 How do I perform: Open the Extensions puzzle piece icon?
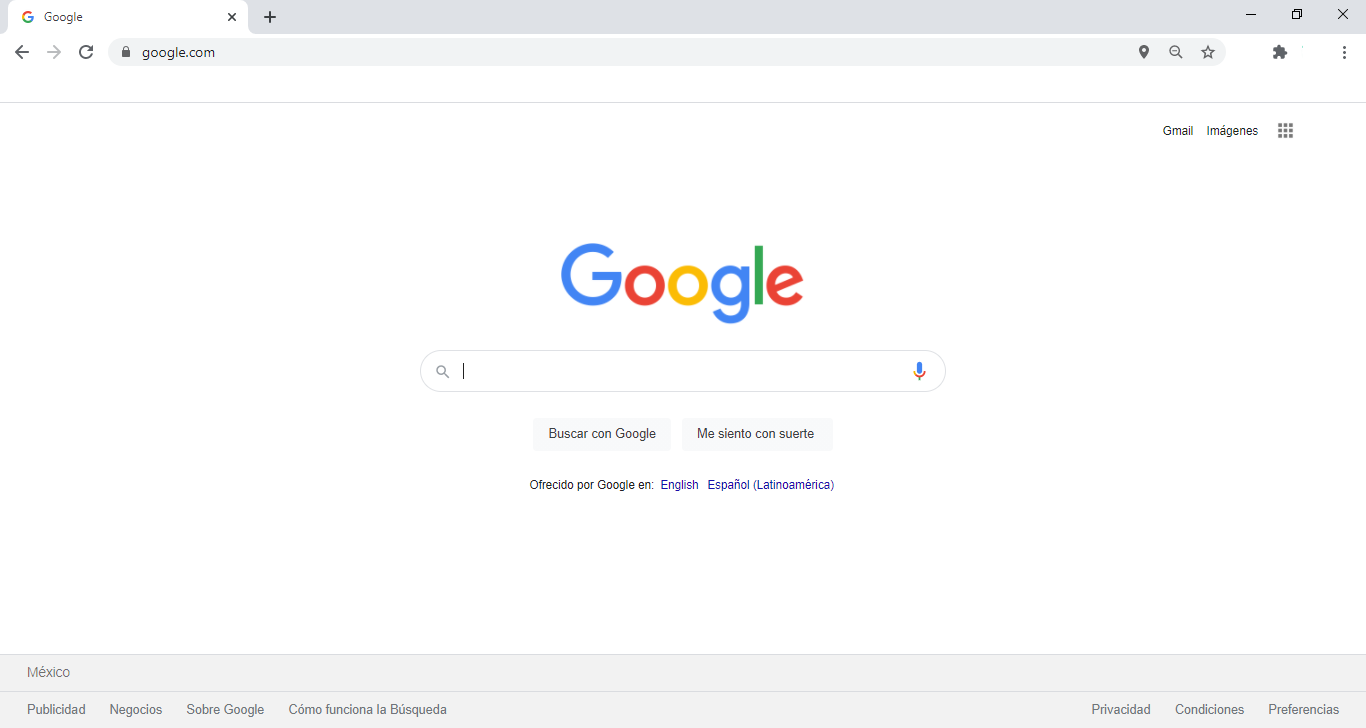pyautogui.click(x=1279, y=52)
